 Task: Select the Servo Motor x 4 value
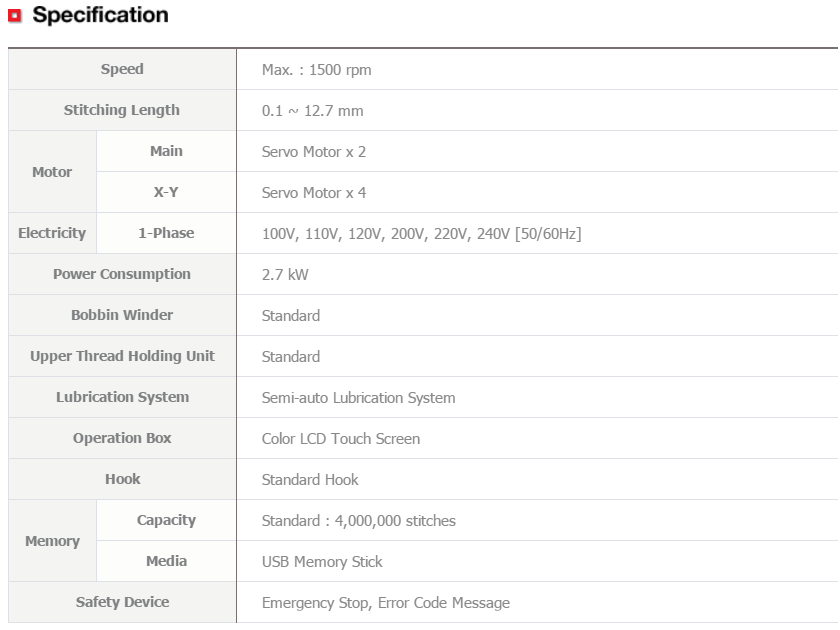click(313, 193)
